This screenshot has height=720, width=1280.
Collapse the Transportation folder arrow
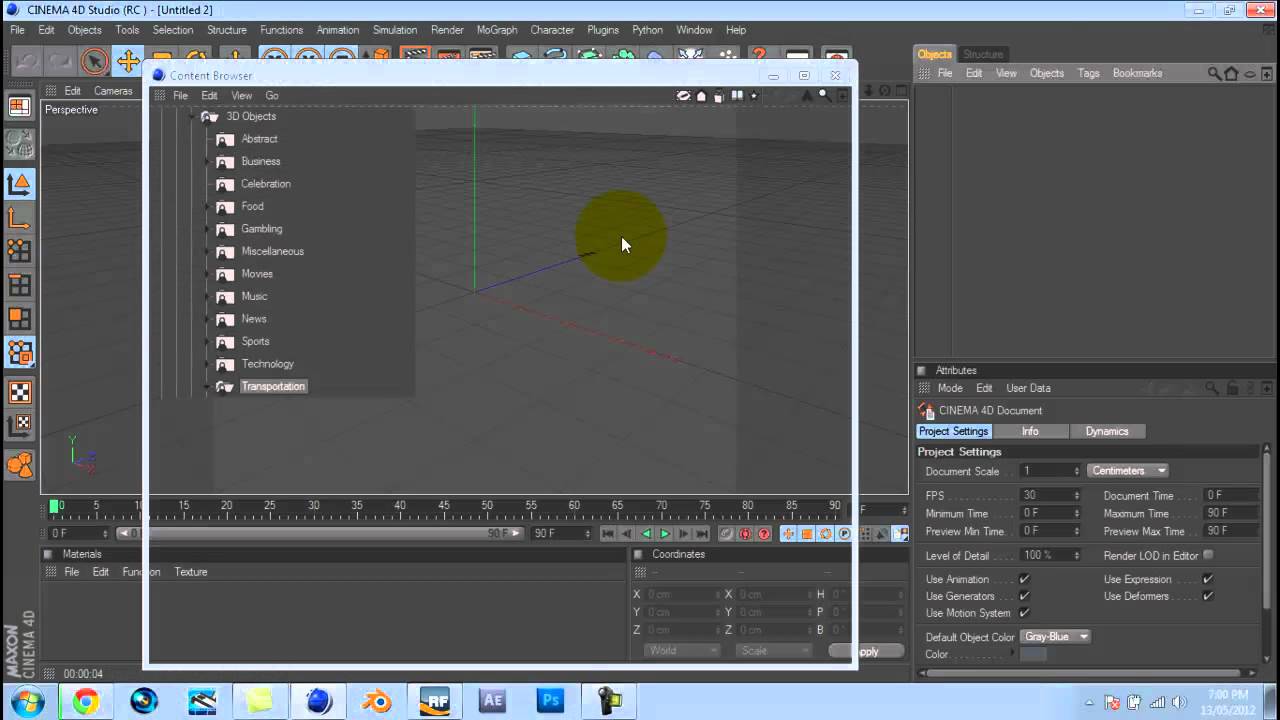point(208,387)
